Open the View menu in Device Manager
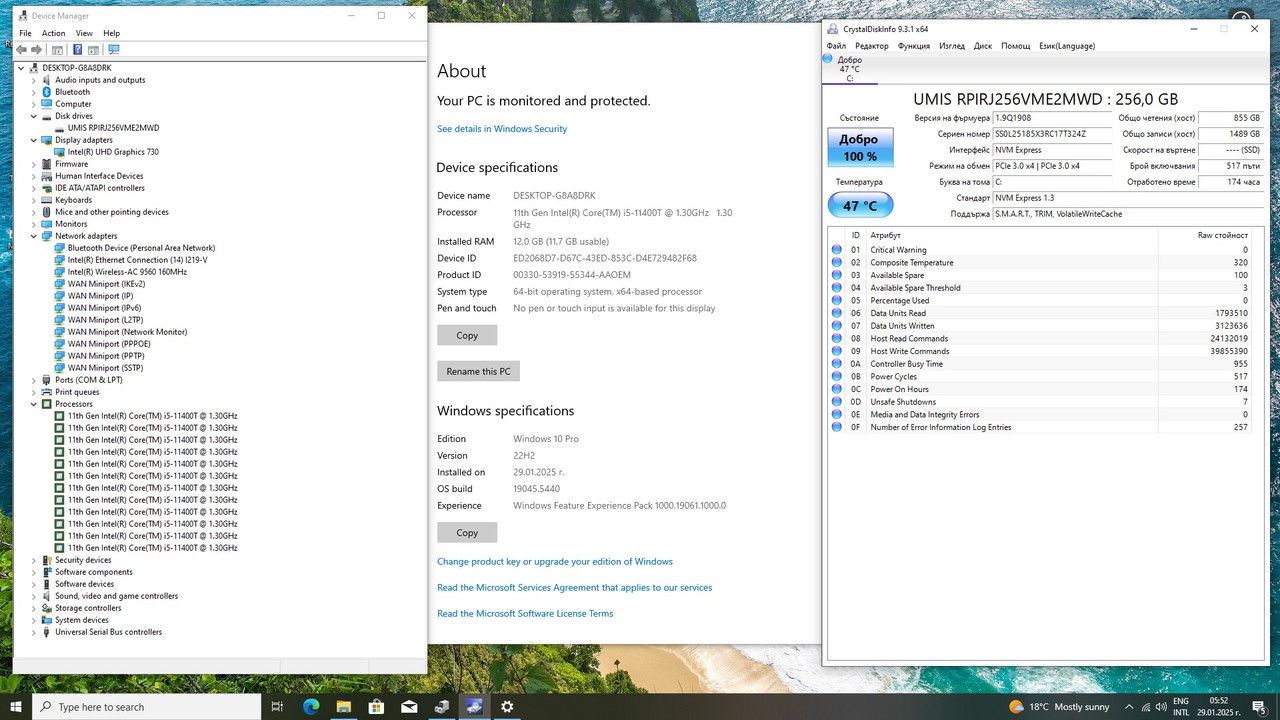The image size is (1280, 720). 84,33
